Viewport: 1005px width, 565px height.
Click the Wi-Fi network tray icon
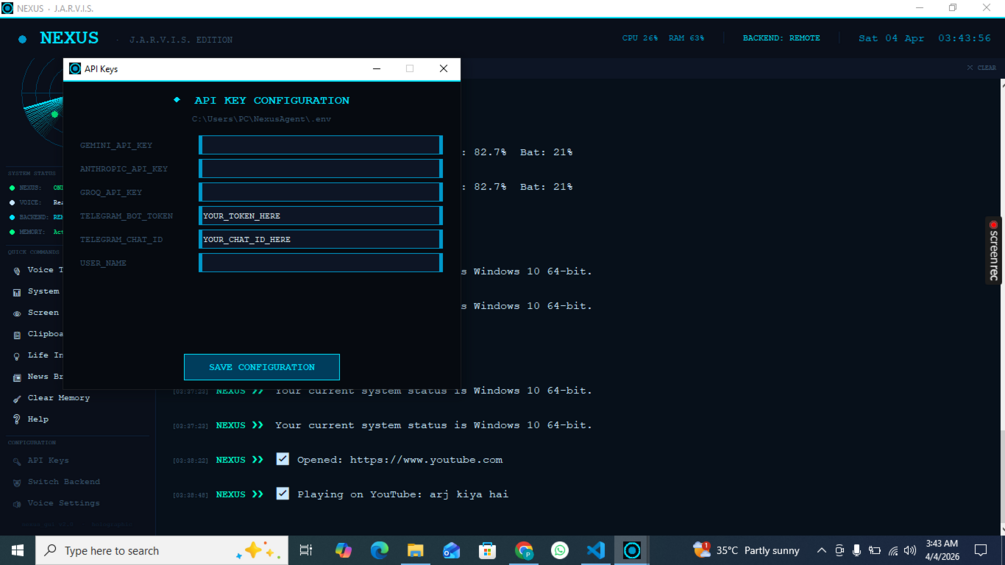coord(893,550)
